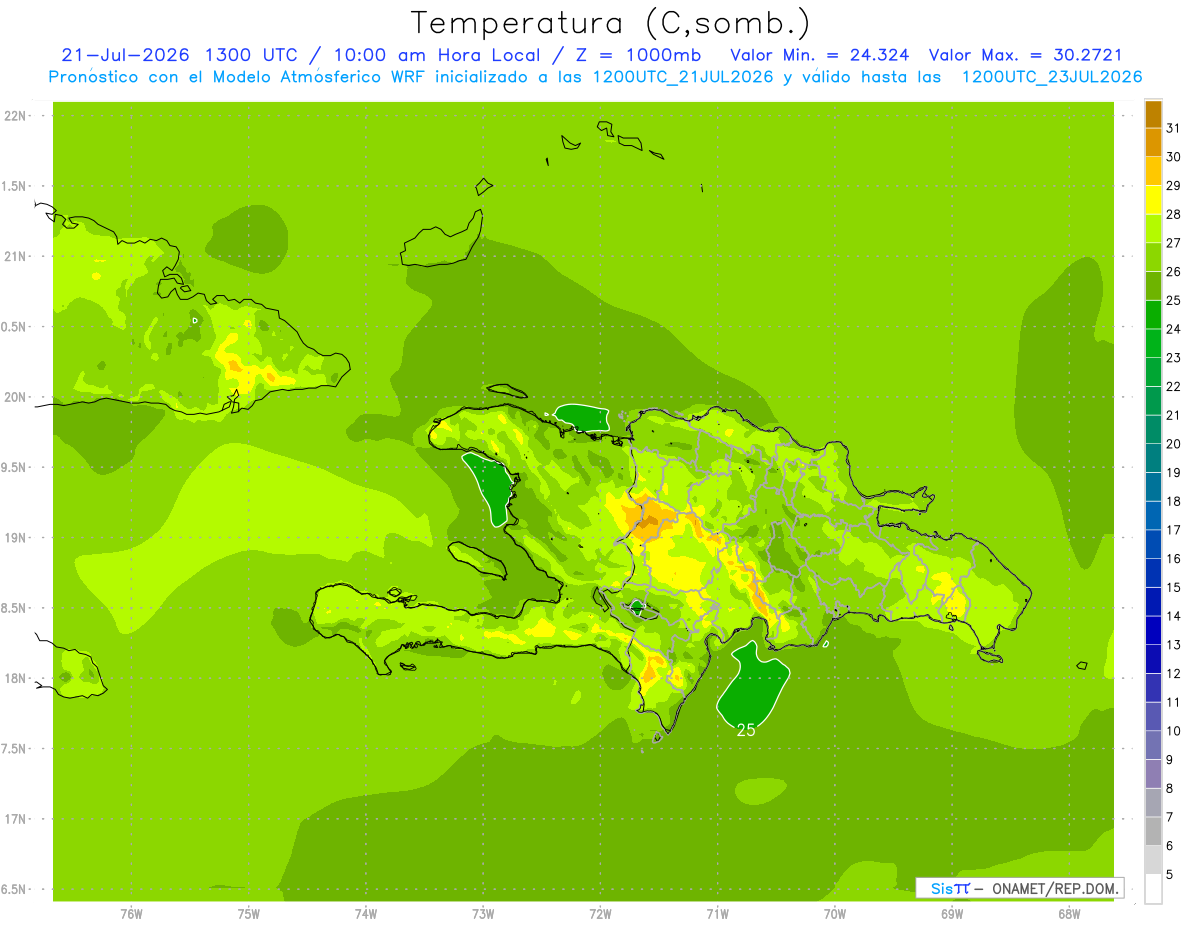
Task: Click the "68W" longitude axis label
Action: pyautogui.click(x=1069, y=914)
